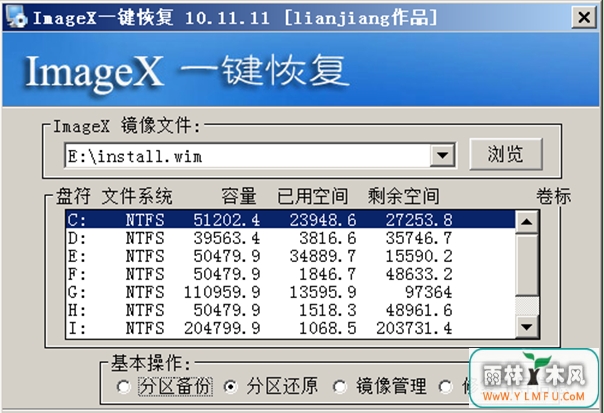Select the E: partition row
This screenshot has width=604, height=413.
(x=290, y=256)
